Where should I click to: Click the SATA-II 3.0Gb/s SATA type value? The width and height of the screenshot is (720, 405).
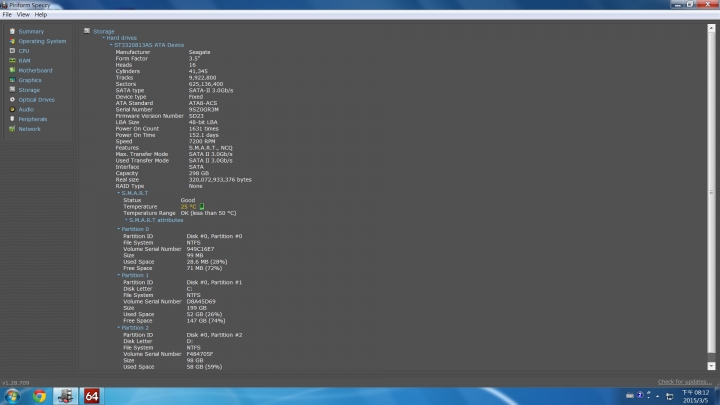pyautogui.click(x=211, y=90)
